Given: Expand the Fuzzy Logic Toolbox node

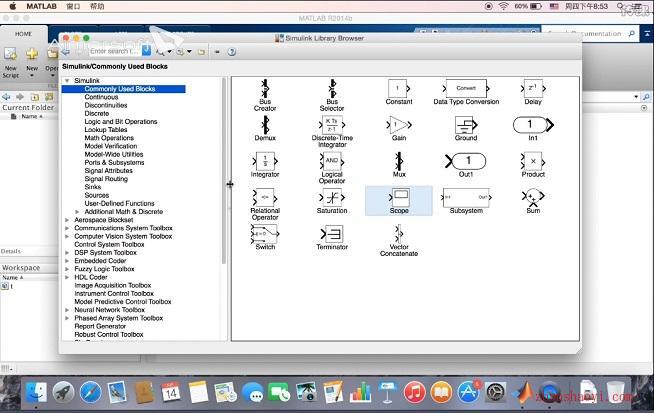Looking at the screenshot, I should 67,269.
